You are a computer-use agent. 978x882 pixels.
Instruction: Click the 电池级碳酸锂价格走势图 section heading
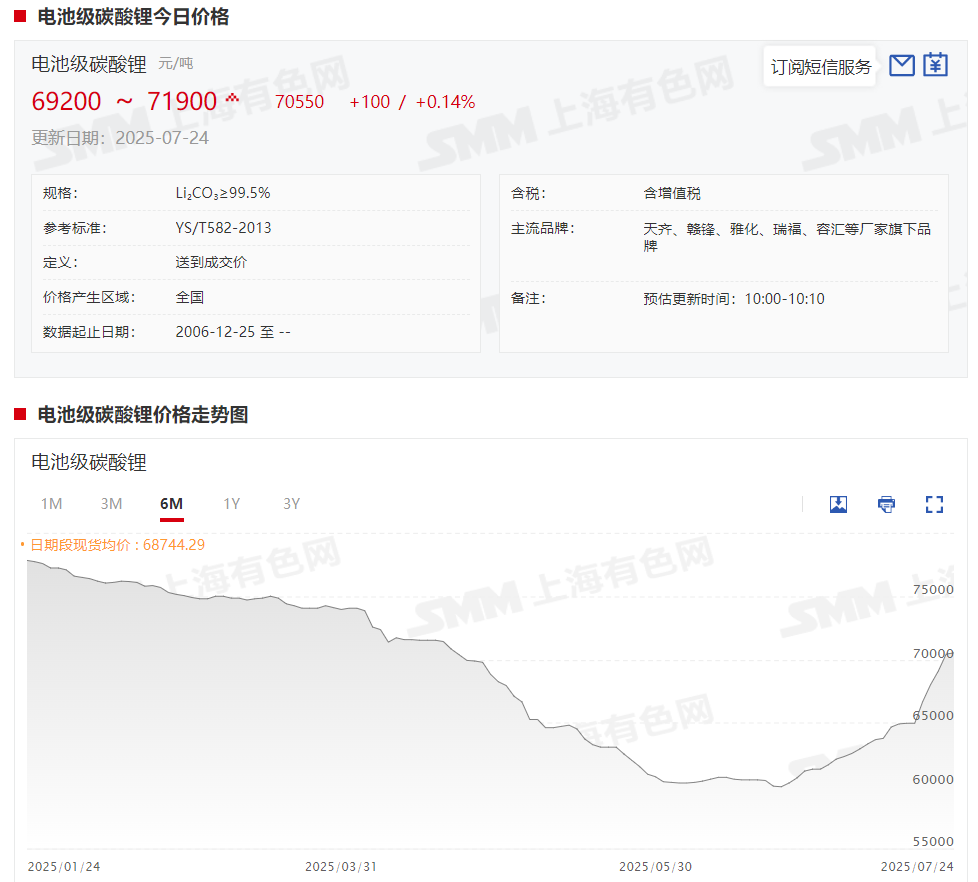pos(142,415)
